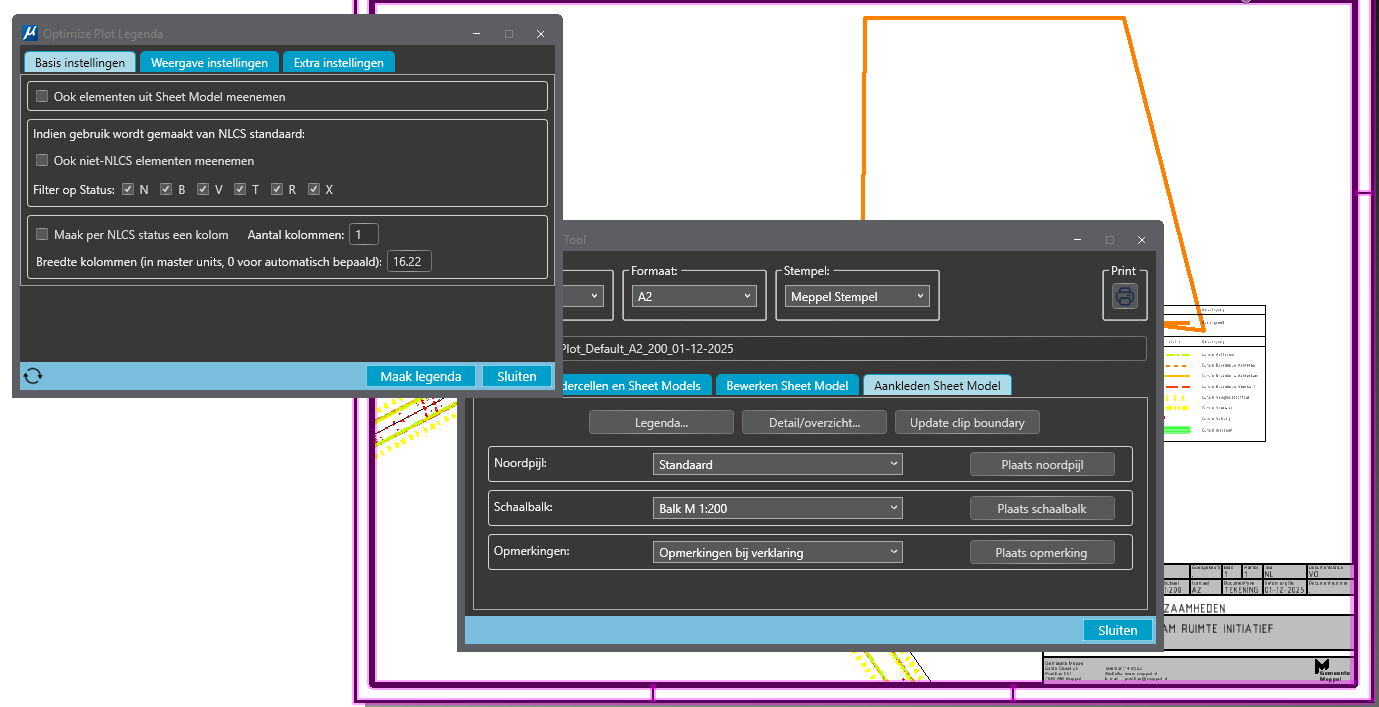Enable Ook elementen uit Sheet Model meenemen
The image size is (1379, 707).
coord(42,97)
